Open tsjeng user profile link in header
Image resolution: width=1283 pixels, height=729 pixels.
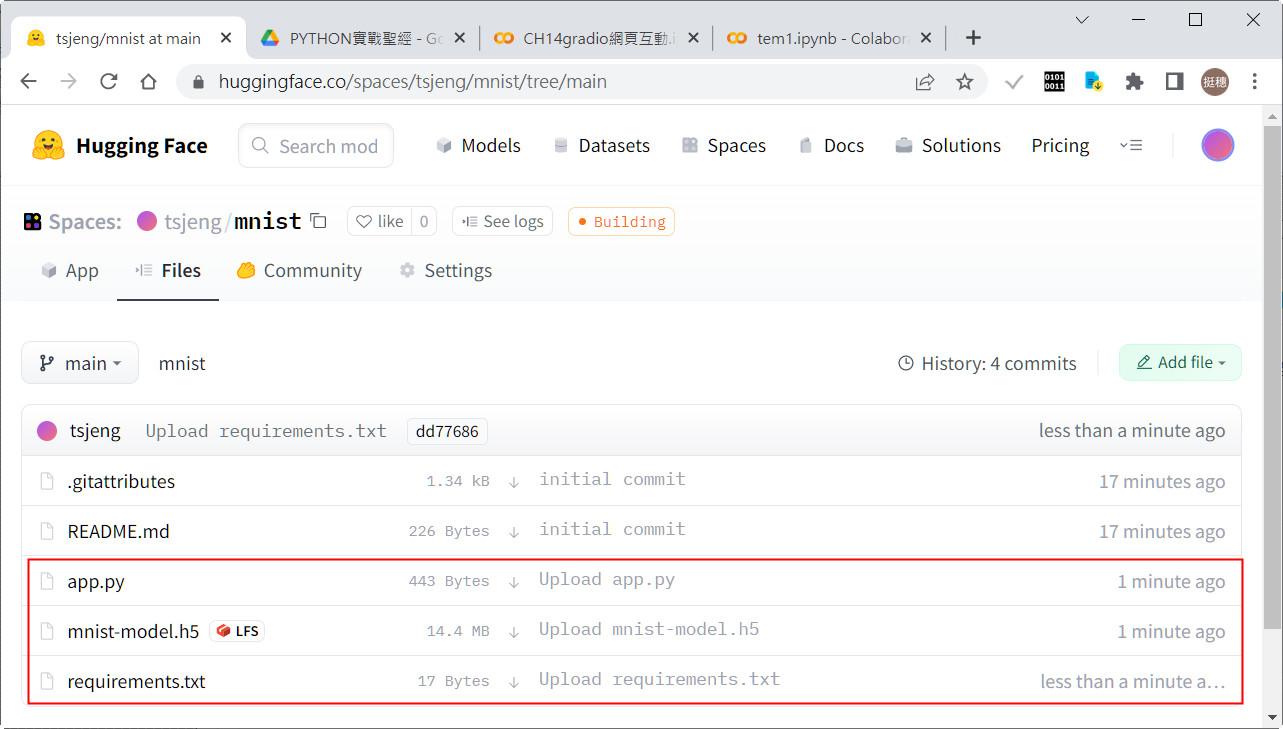[193, 221]
